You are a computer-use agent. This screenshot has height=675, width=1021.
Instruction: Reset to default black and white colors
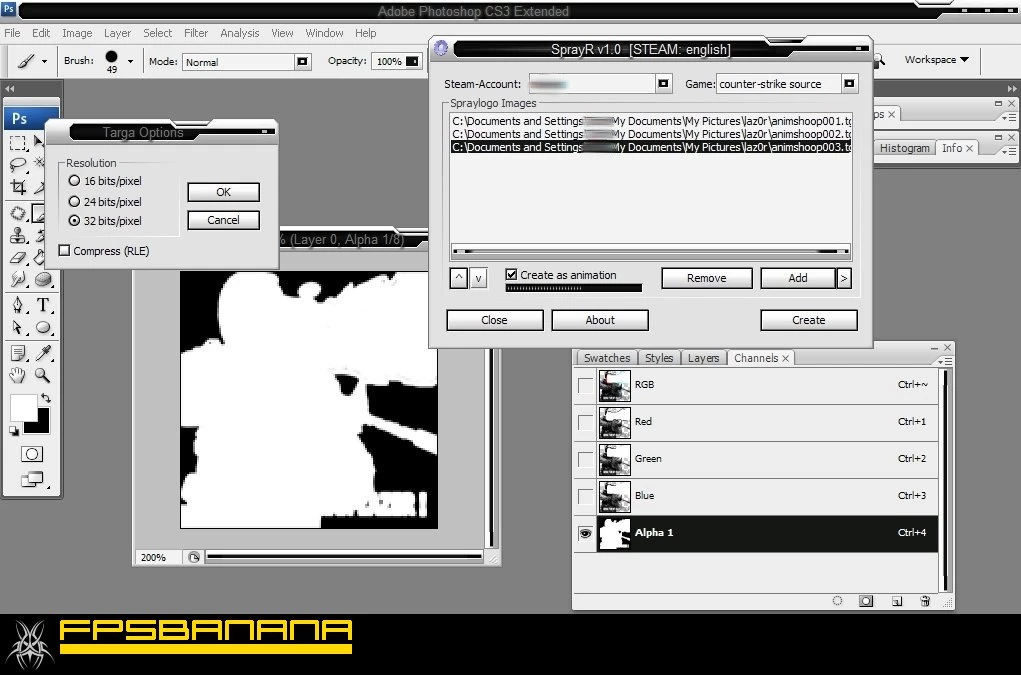(14, 430)
